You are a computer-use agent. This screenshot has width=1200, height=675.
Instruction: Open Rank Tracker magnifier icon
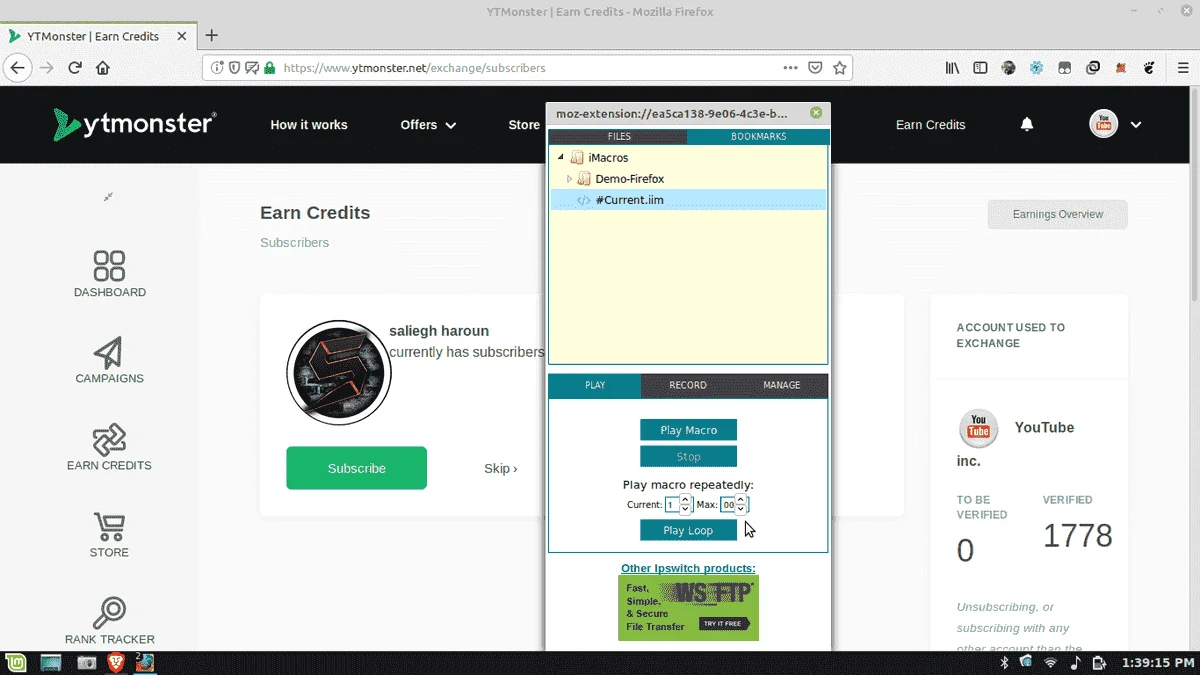[109, 613]
